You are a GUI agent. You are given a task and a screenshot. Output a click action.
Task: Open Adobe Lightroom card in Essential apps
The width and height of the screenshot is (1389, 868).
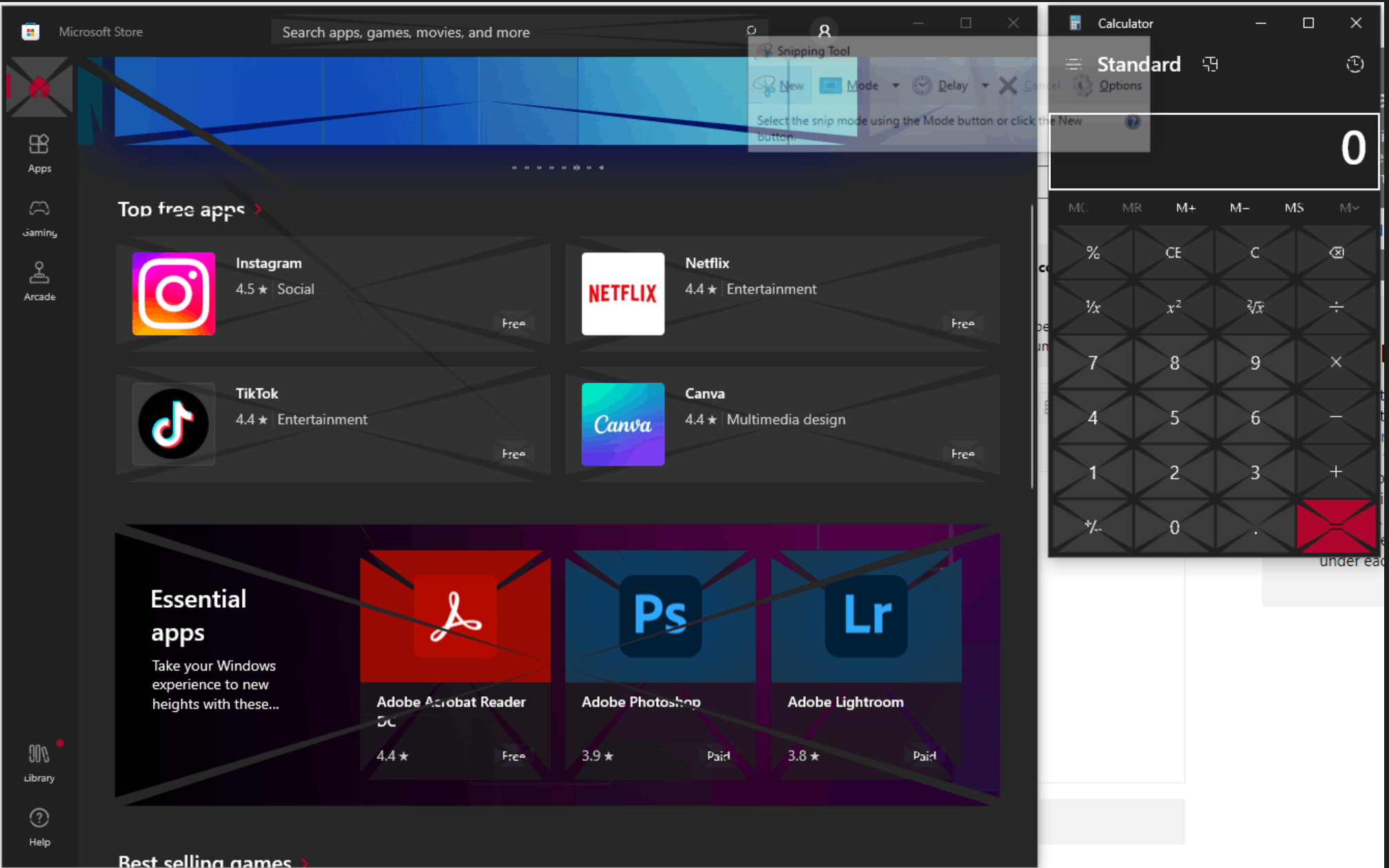(x=866, y=664)
